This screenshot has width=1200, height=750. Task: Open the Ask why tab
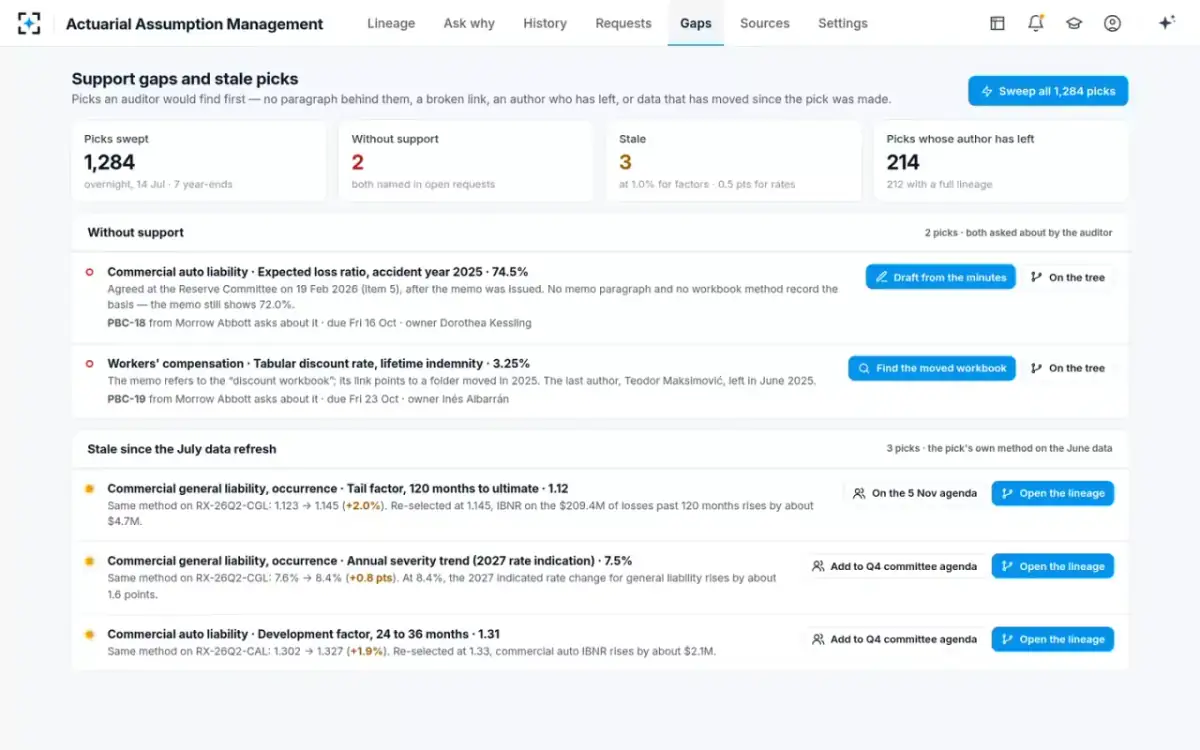point(469,23)
